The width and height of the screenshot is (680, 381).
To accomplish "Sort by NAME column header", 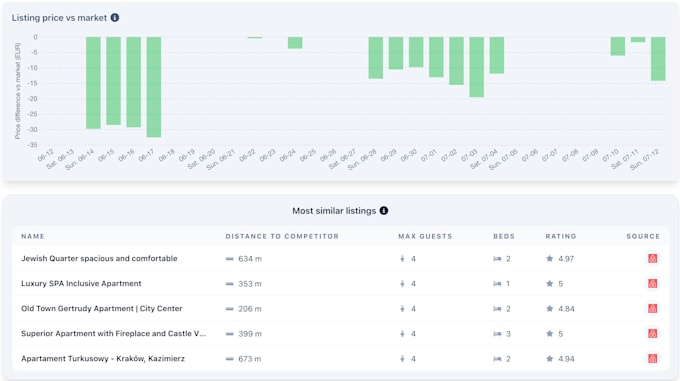I will [33, 236].
